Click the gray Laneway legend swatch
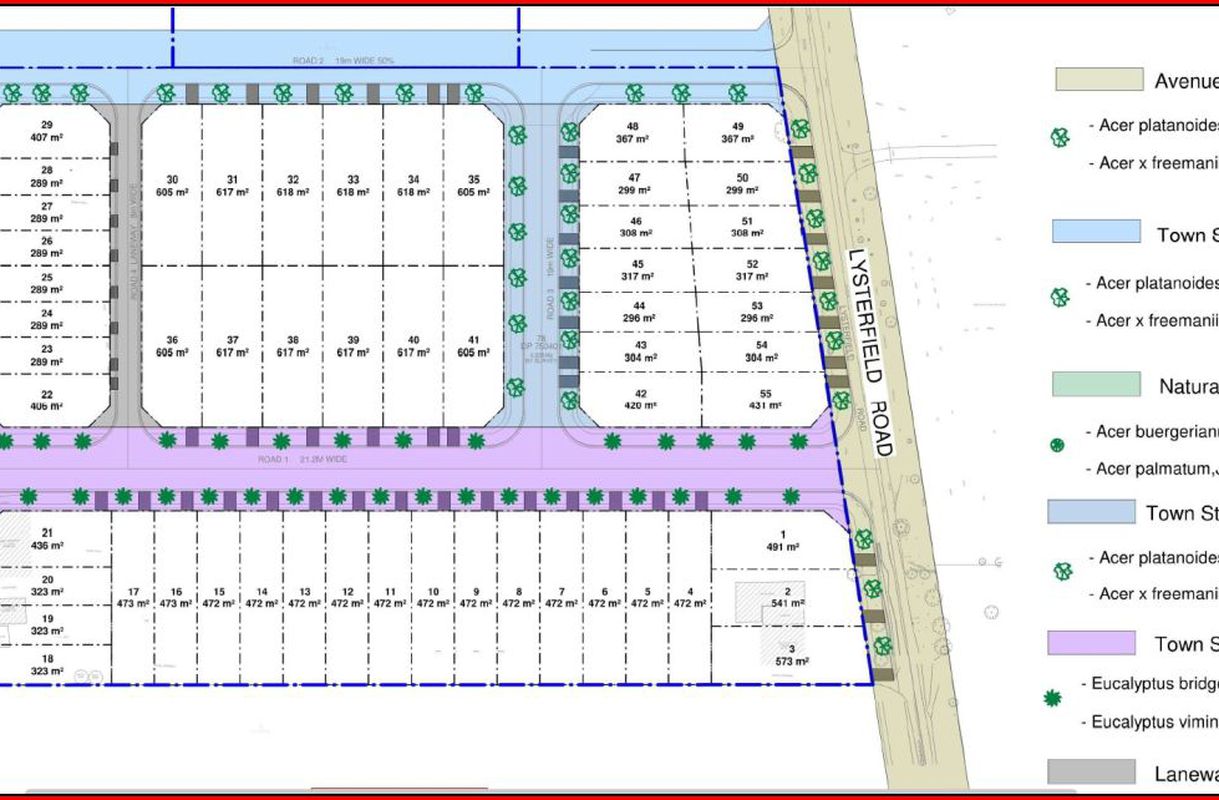Image resolution: width=1219 pixels, height=800 pixels. (1091, 772)
